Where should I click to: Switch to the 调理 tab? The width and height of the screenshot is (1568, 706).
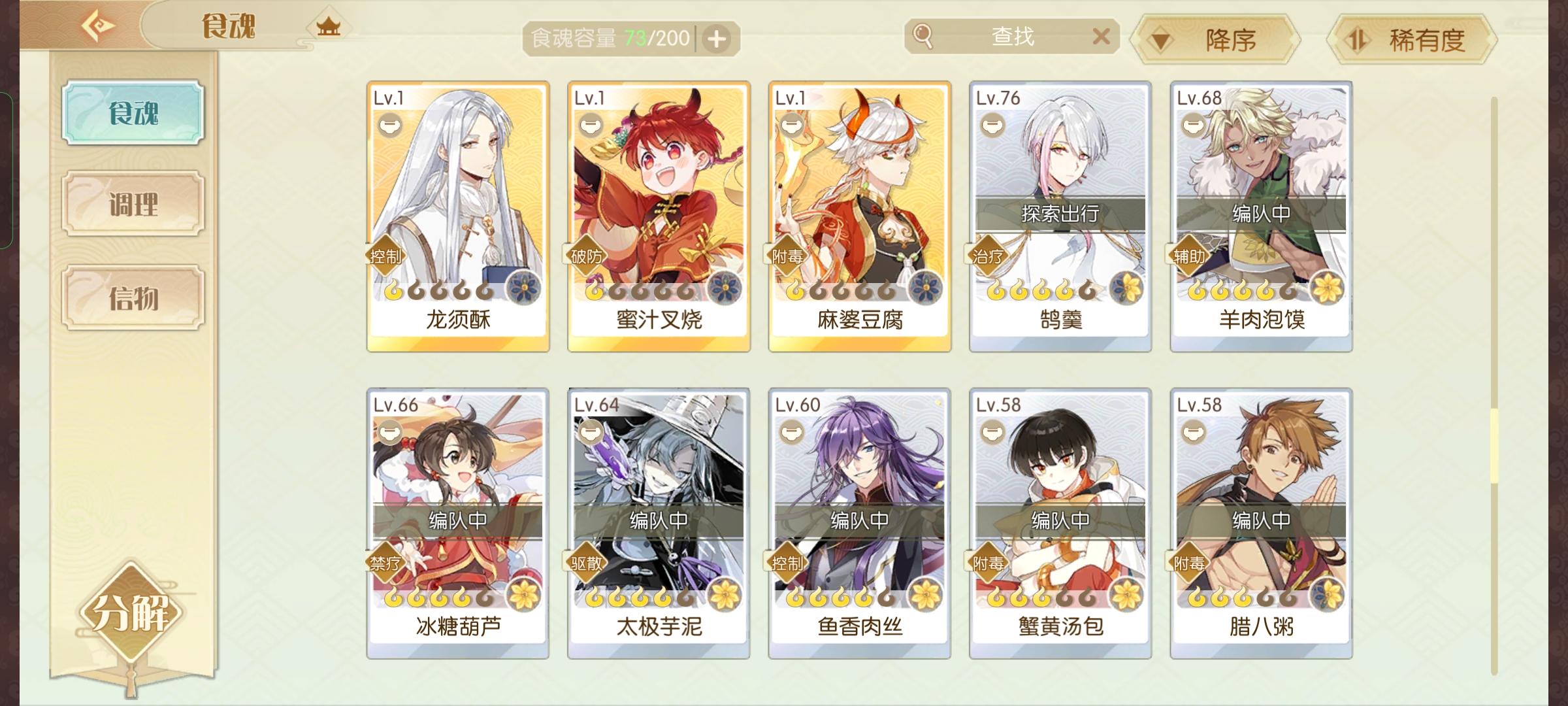[133, 204]
